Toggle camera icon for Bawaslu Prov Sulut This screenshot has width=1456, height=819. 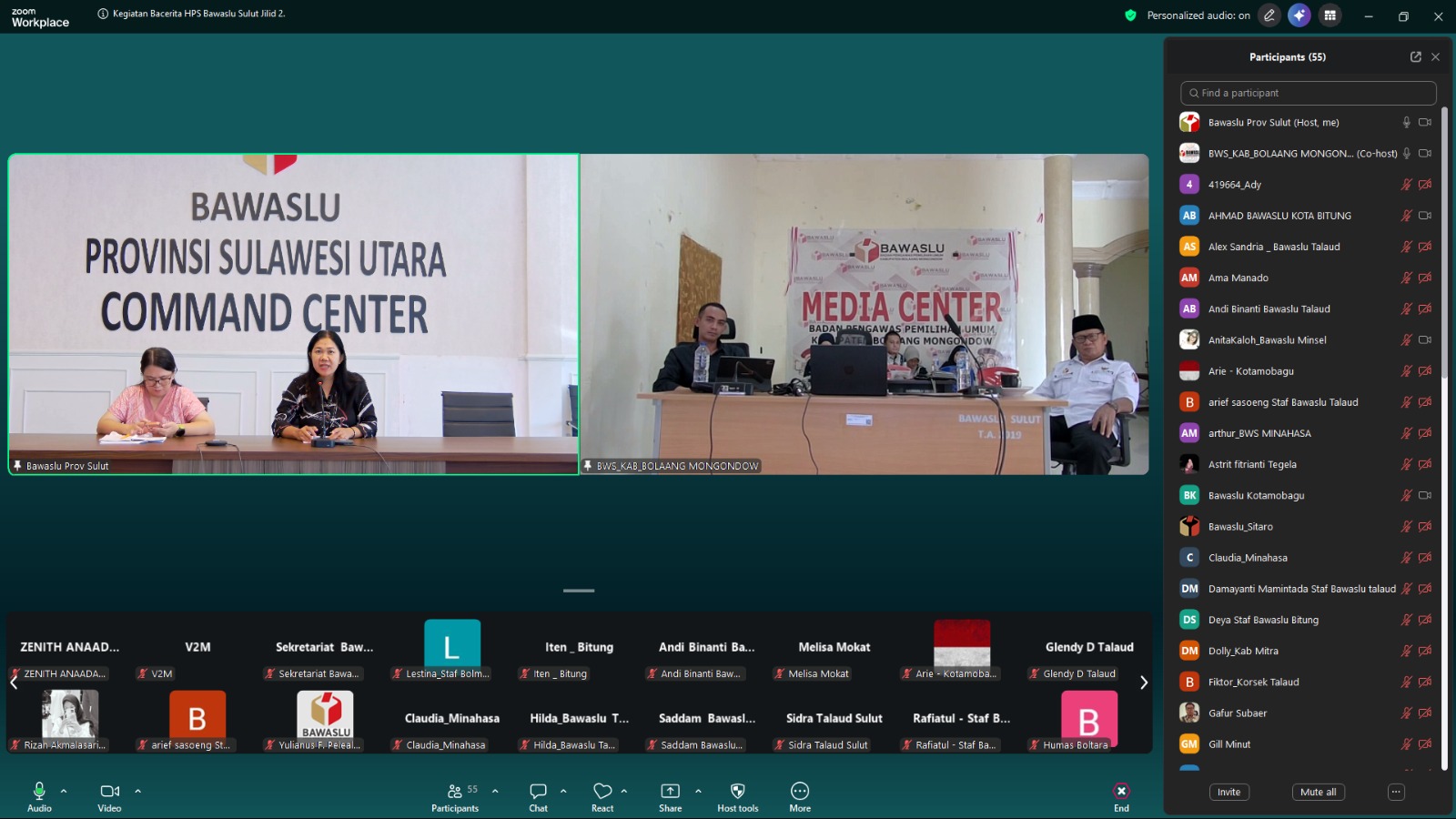(1425, 122)
